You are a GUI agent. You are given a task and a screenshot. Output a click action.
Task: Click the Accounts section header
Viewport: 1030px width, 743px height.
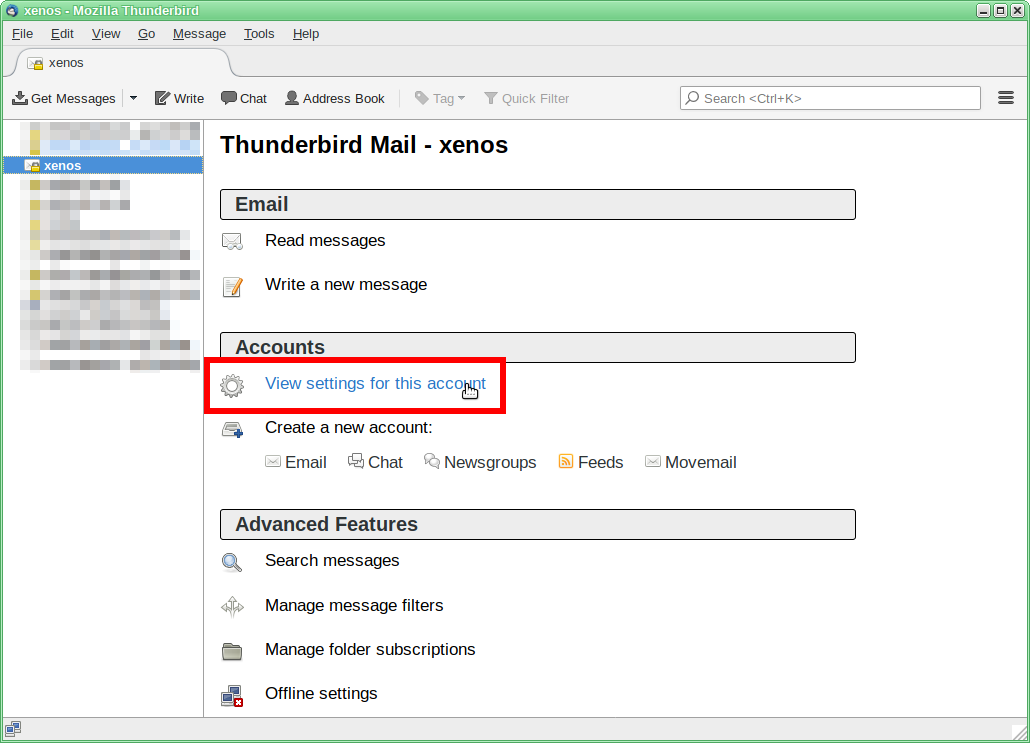pos(537,347)
